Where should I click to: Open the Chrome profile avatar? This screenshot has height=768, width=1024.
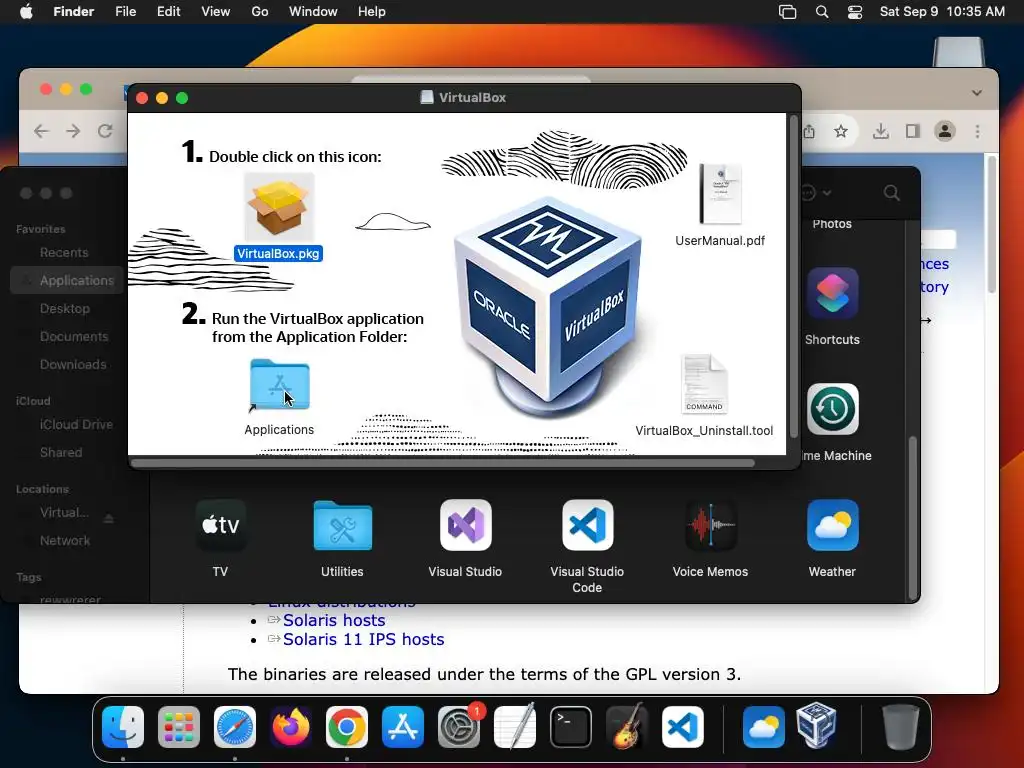[x=945, y=131]
